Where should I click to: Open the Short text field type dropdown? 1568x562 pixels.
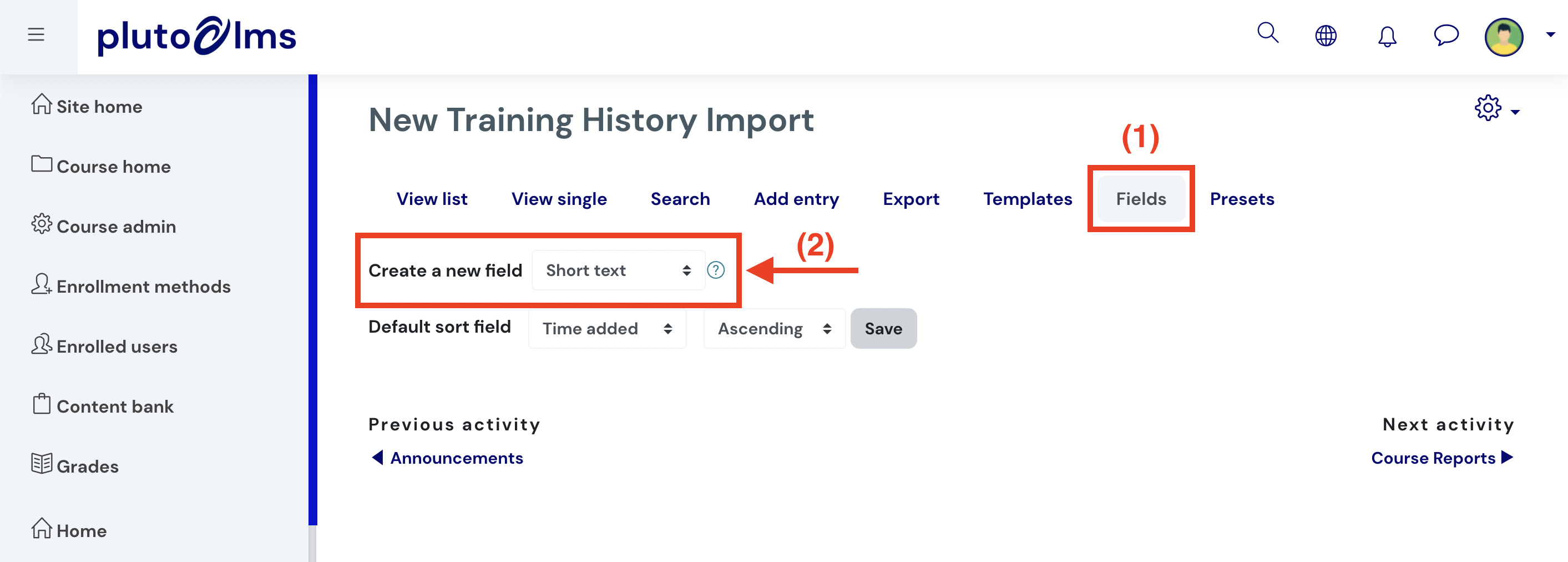pyautogui.click(x=618, y=270)
